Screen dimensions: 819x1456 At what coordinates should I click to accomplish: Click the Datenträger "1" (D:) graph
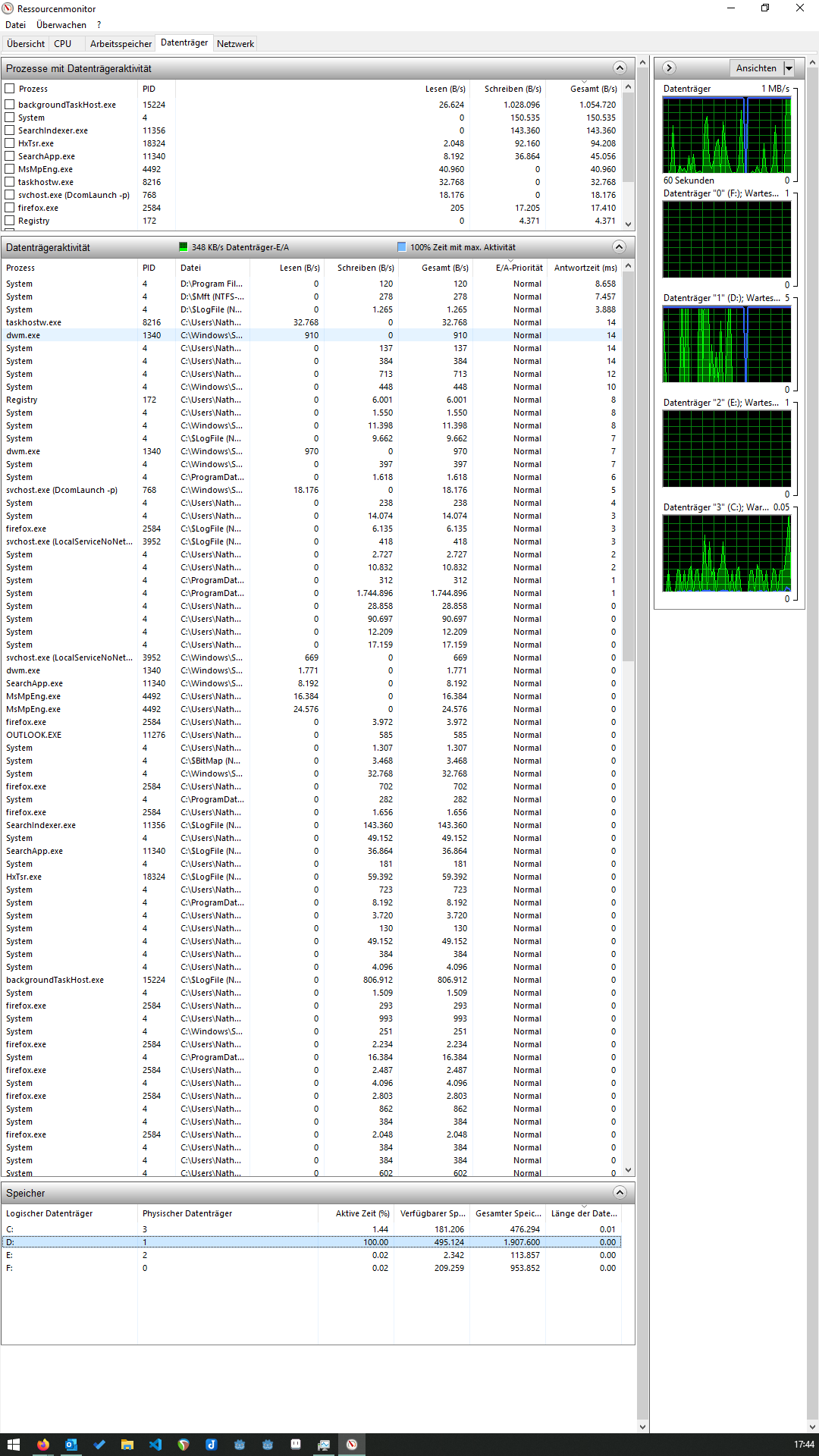726,344
